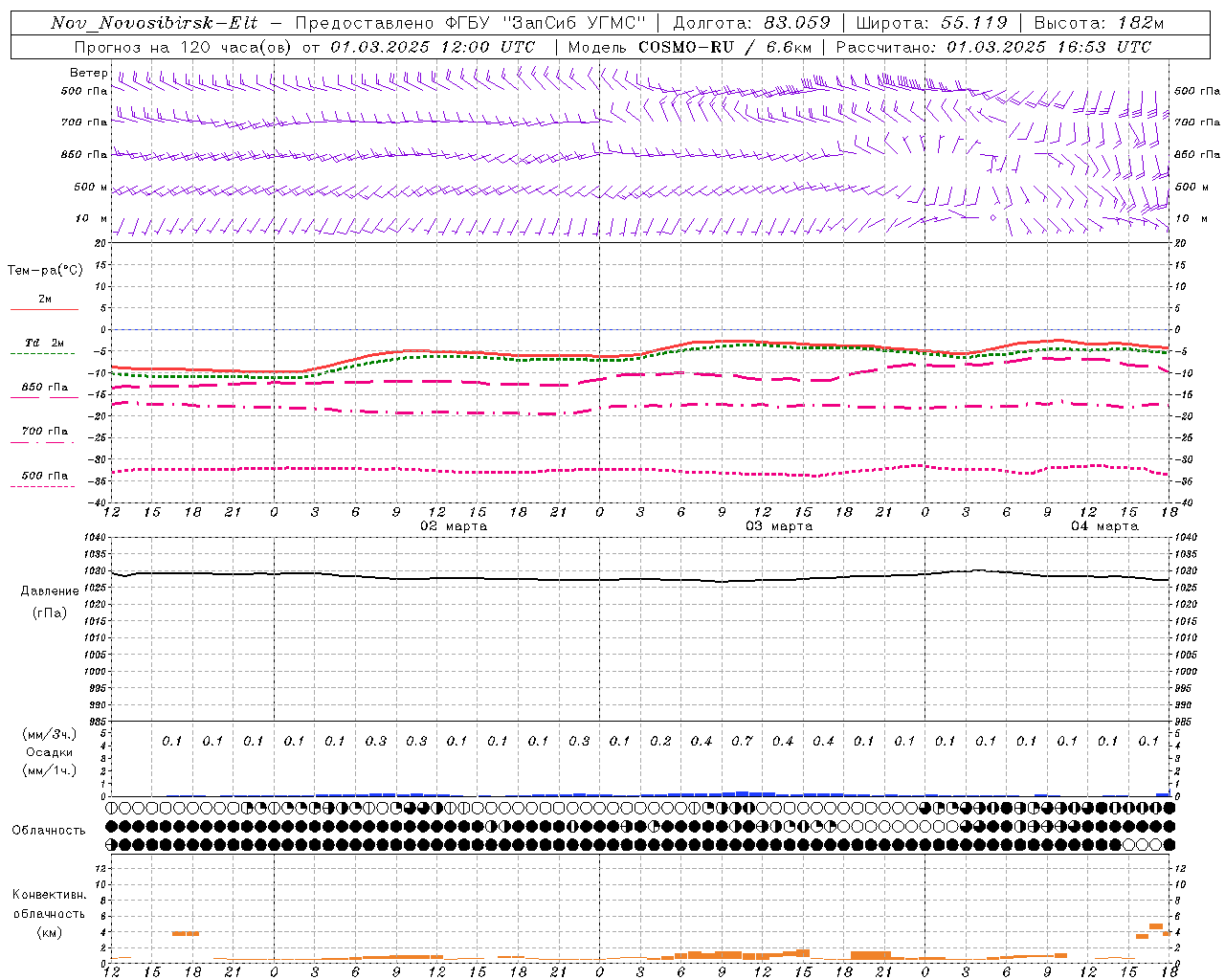Image resolution: width=1225 pixels, height=980 pixels.
Task: Click the dash-dot pink line sample under "700 гПа" legend
Action: click(x=42, y=442)
